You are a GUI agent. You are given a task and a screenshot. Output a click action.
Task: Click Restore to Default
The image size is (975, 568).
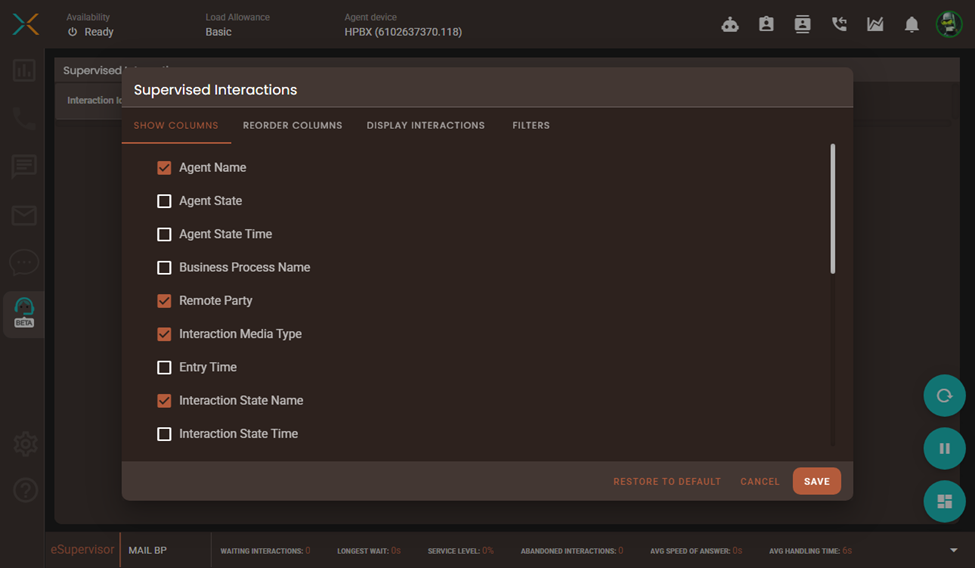click(667, 482)
